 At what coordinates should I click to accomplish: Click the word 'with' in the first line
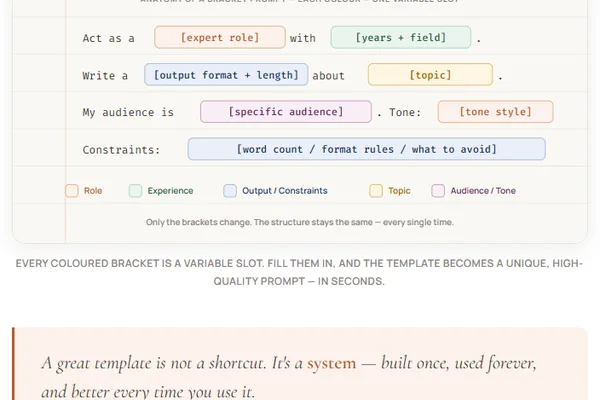coord(303,38)
